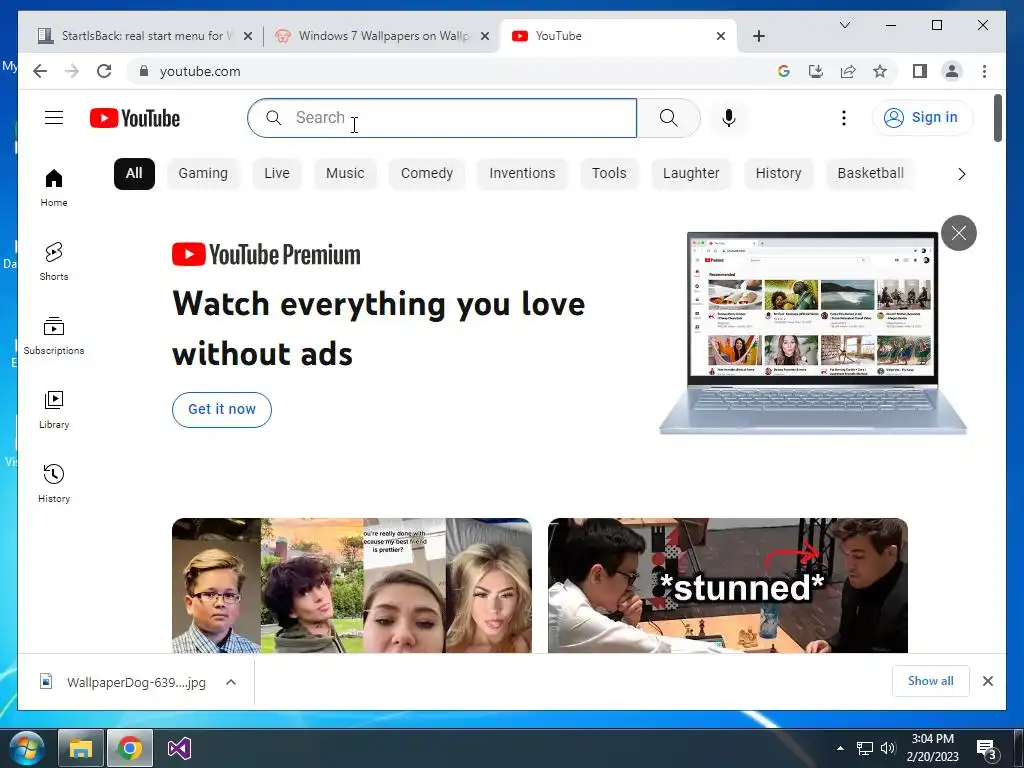Viewport: 1024px width, 768px height.
Task: Select the All category chip
Action: (x=134, y=174)
